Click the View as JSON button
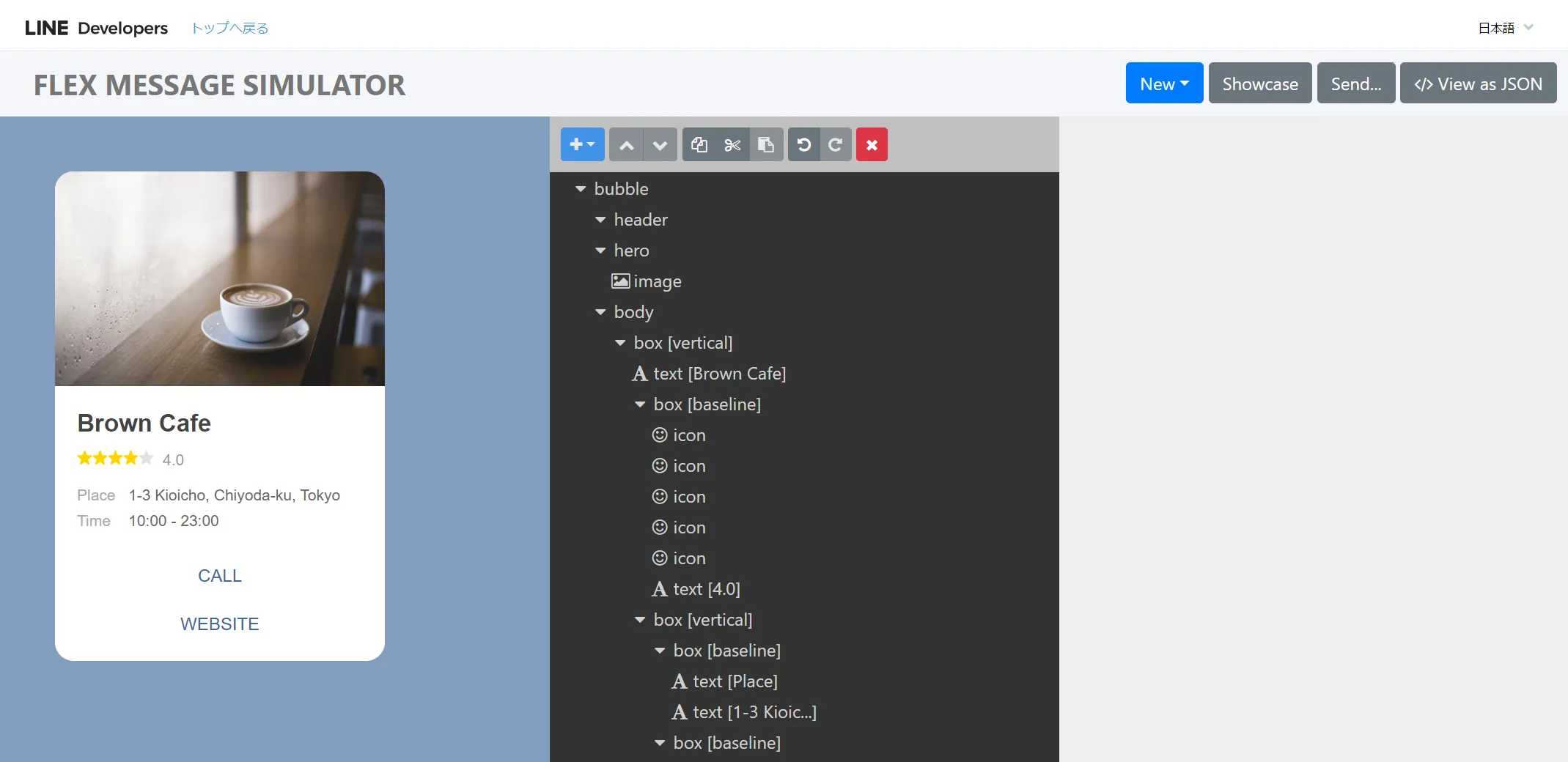The height and width of the screenshot is (762, 1568). [x=1478, y=84]
